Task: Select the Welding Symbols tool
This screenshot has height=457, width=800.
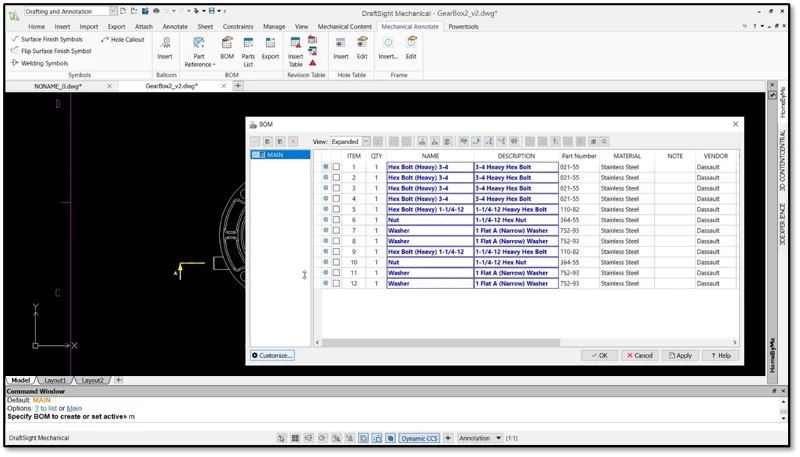Action: tap(40, 63)
